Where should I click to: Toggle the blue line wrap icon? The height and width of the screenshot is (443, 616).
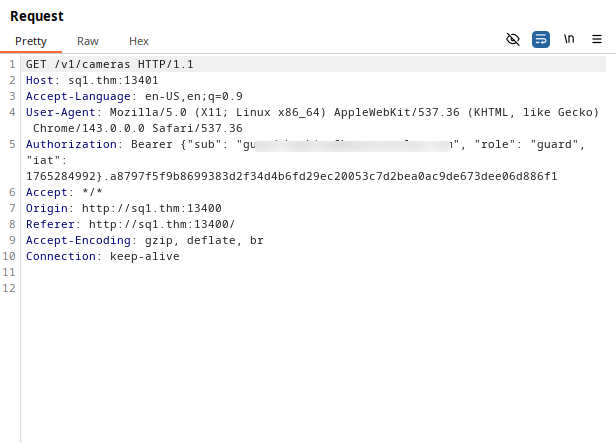pyautogui.click(x=541, y=39)
